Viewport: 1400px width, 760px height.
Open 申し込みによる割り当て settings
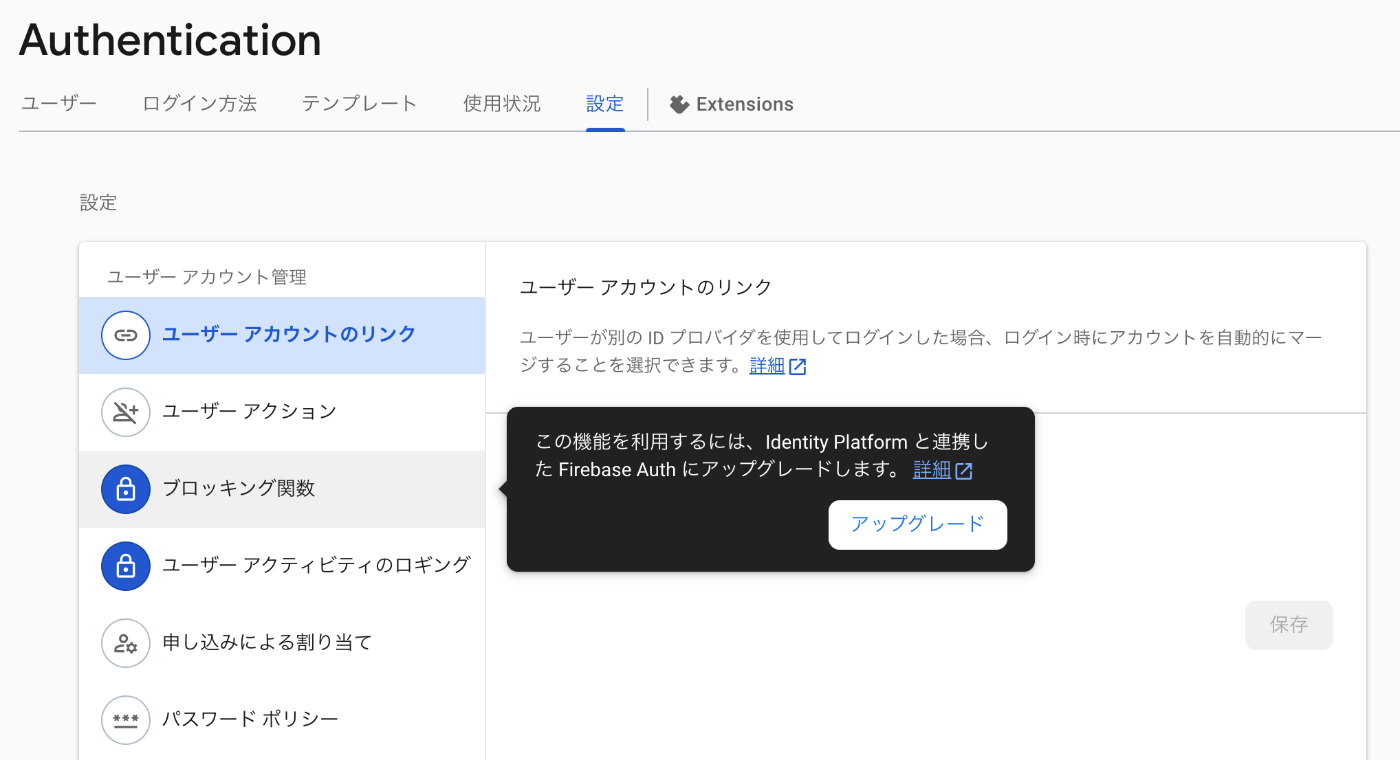[x=282, y=643]
